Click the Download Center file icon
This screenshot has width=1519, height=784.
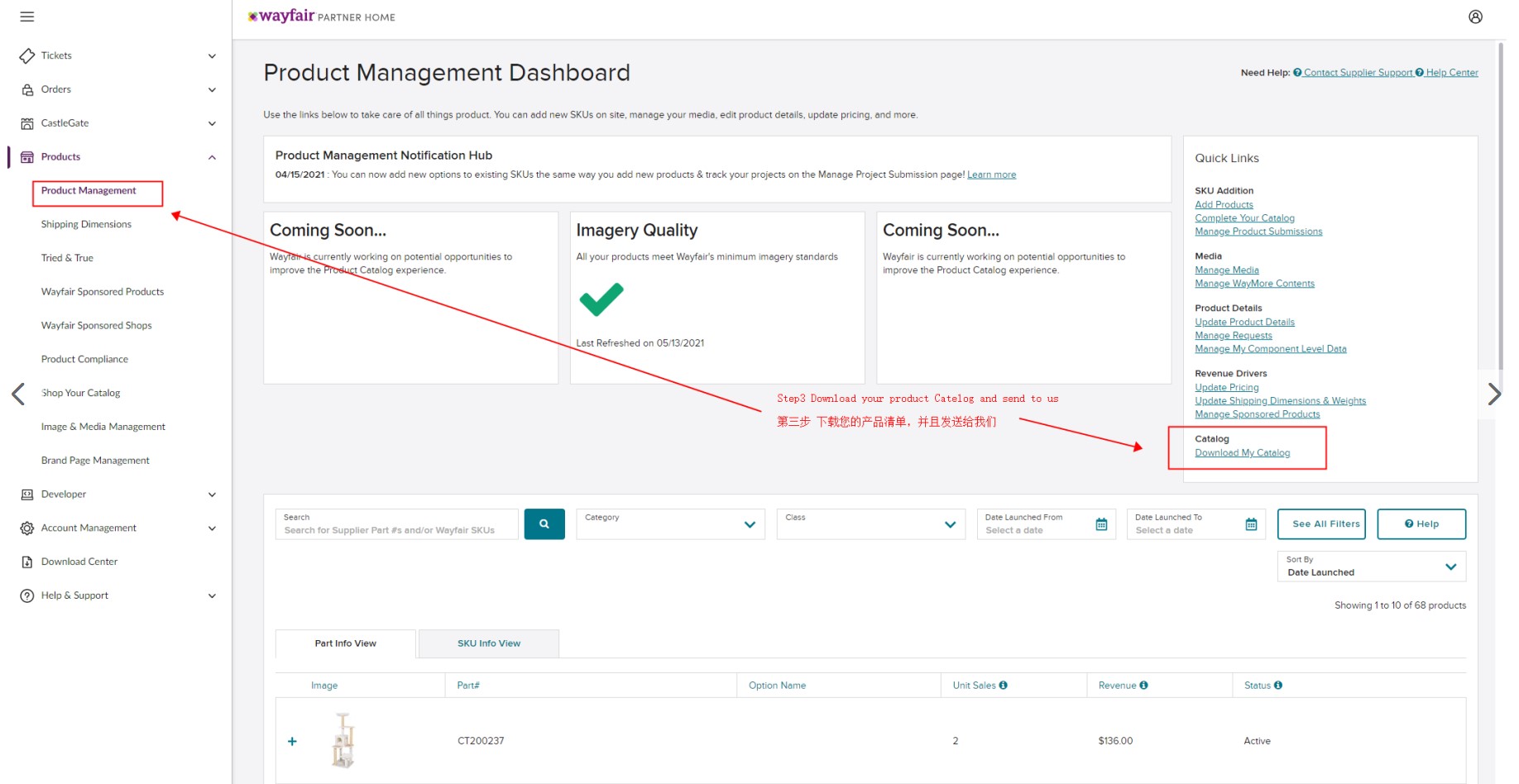(27, 562)
